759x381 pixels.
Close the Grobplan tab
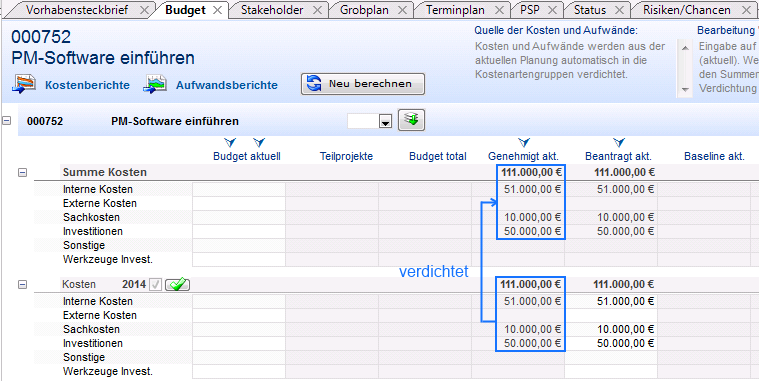(402, 10)
